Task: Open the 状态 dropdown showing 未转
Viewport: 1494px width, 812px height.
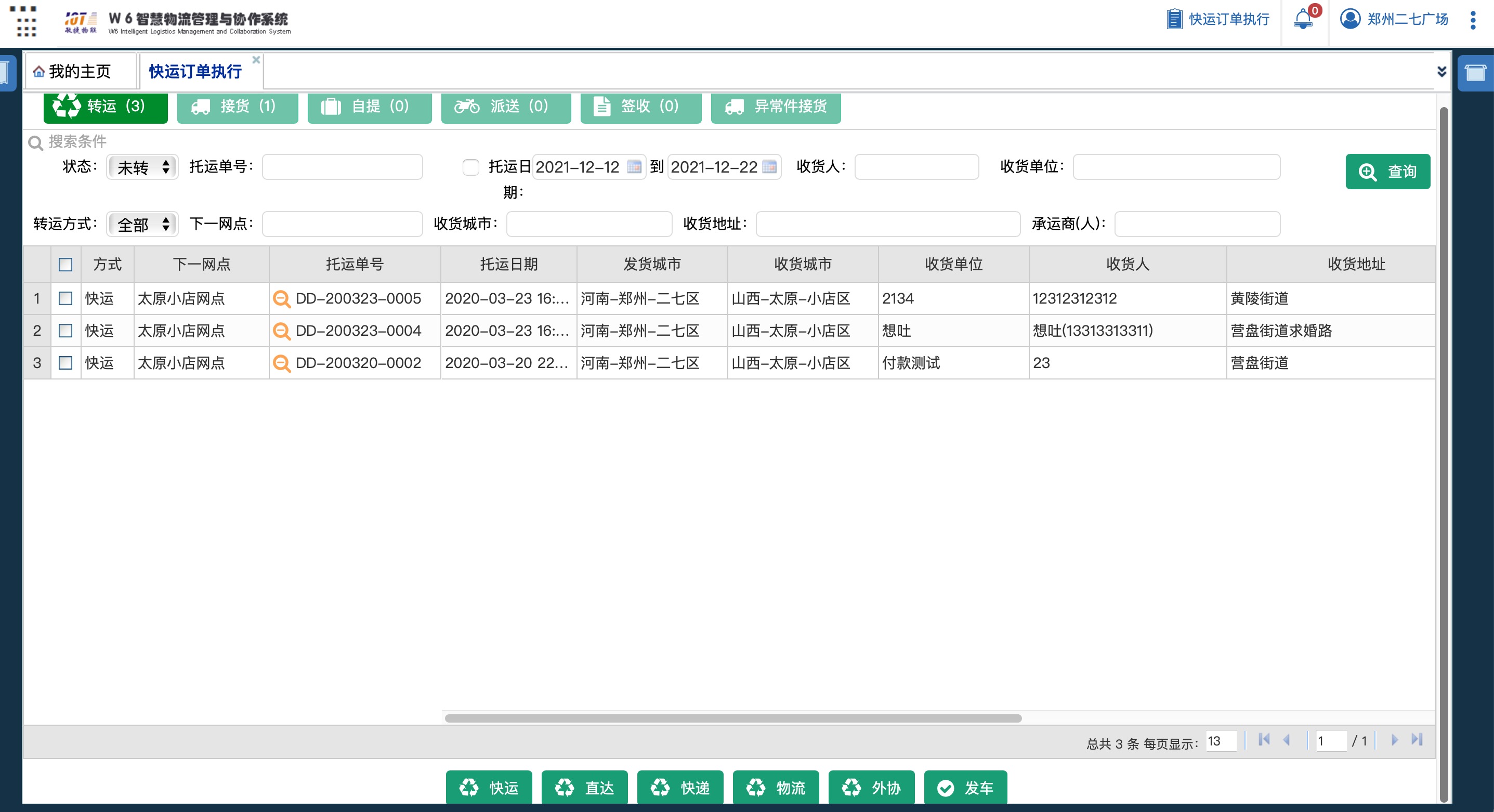Action: pyautogui.click(x=142, y=167)
